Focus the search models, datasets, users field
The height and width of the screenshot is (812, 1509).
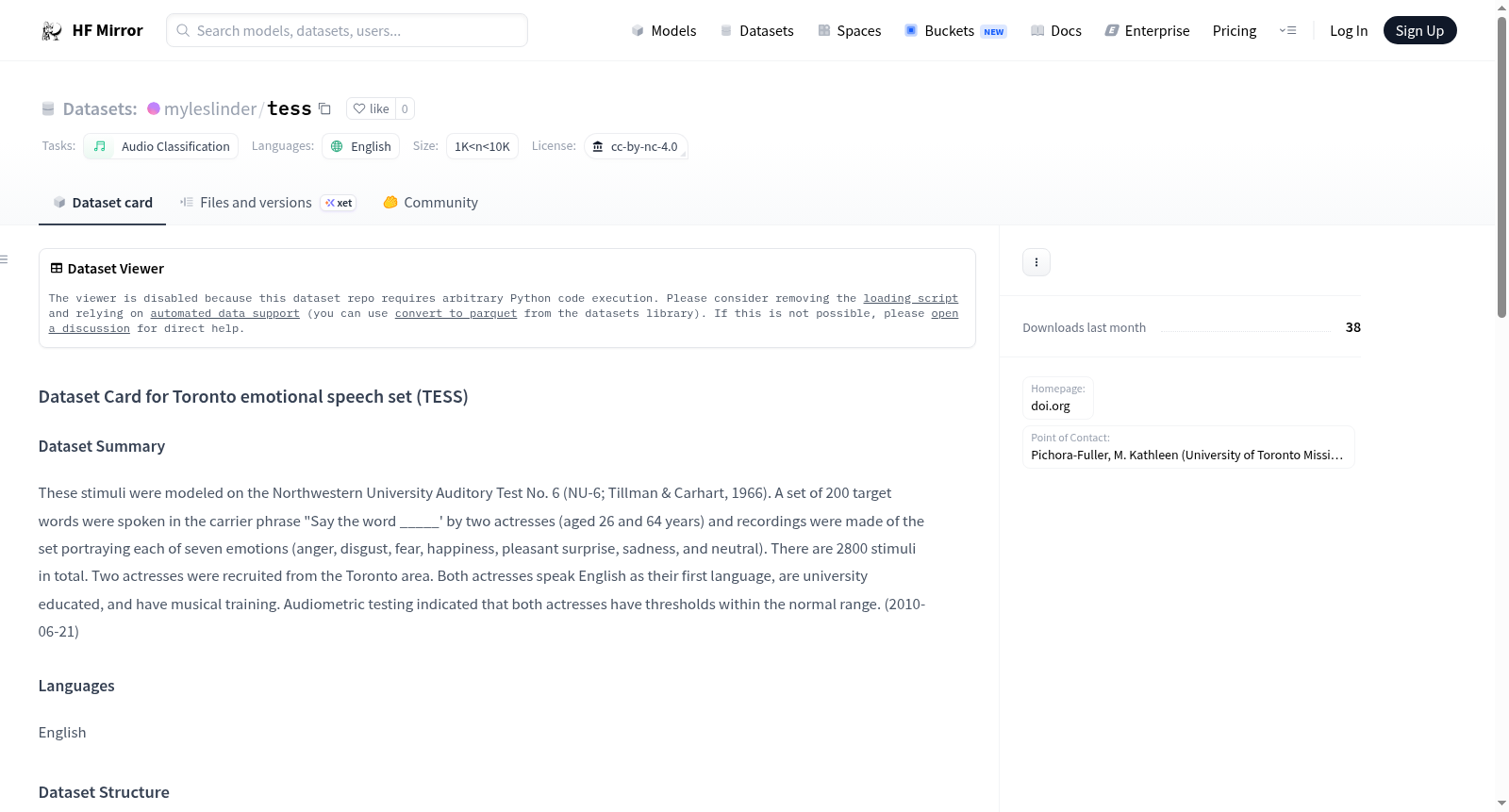(x=347, y=31)
